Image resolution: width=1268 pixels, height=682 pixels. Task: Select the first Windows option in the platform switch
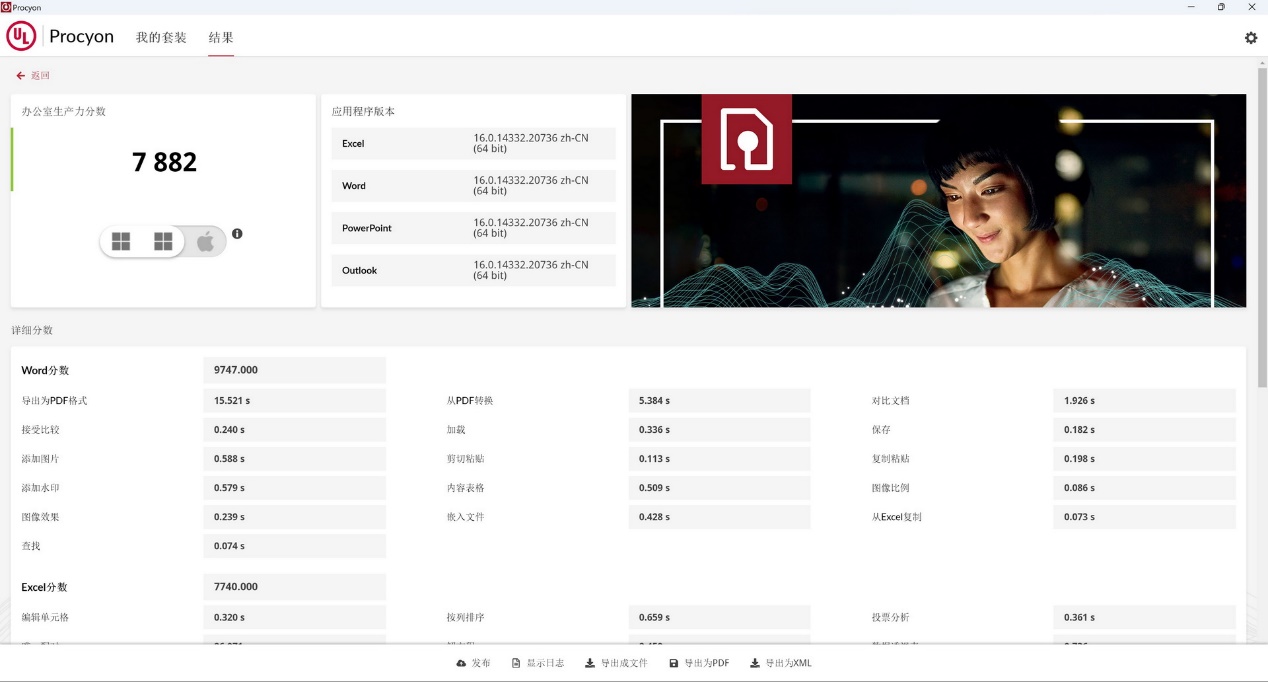click(121, 239)
